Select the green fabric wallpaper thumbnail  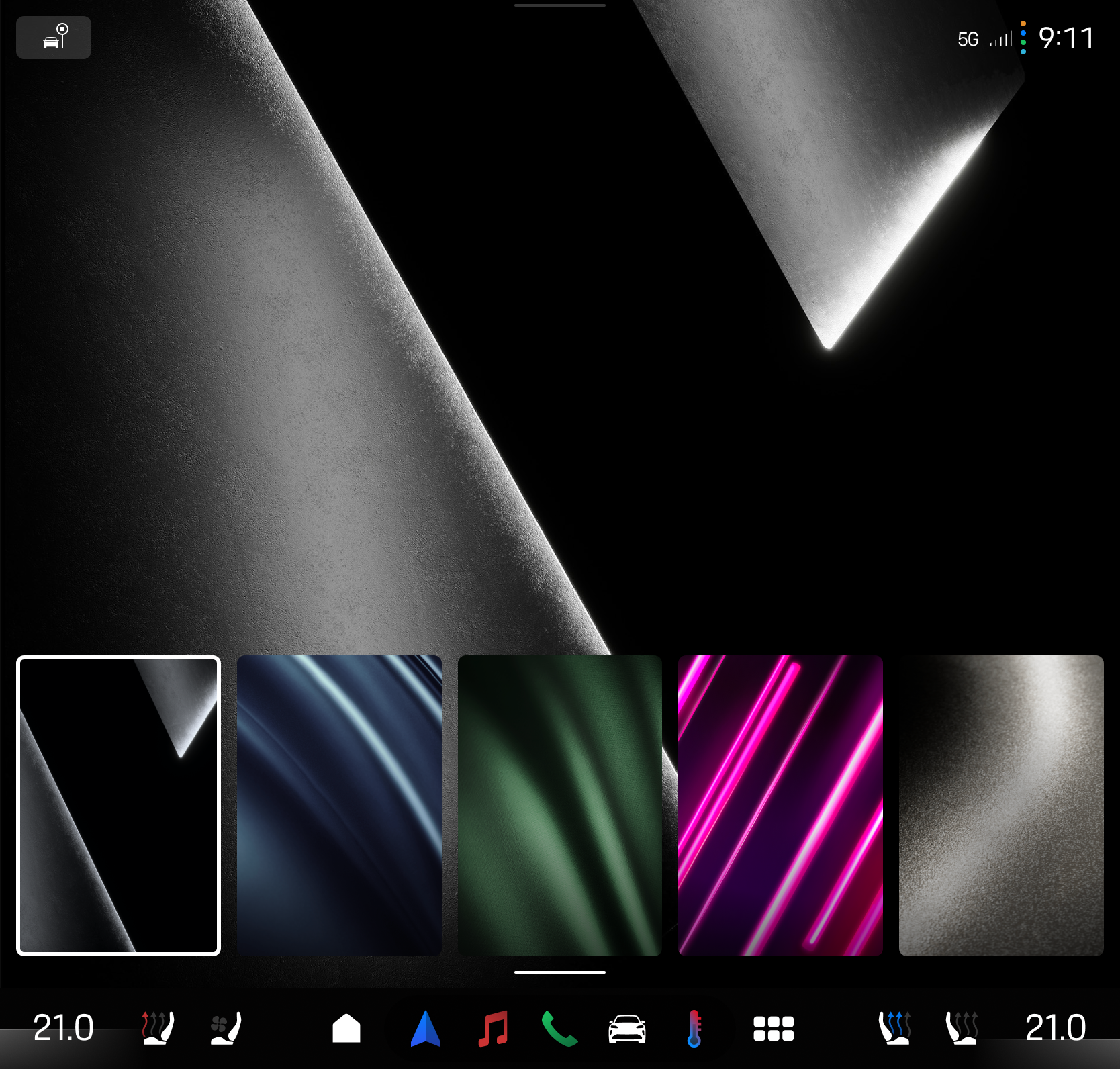coord(560,805)
